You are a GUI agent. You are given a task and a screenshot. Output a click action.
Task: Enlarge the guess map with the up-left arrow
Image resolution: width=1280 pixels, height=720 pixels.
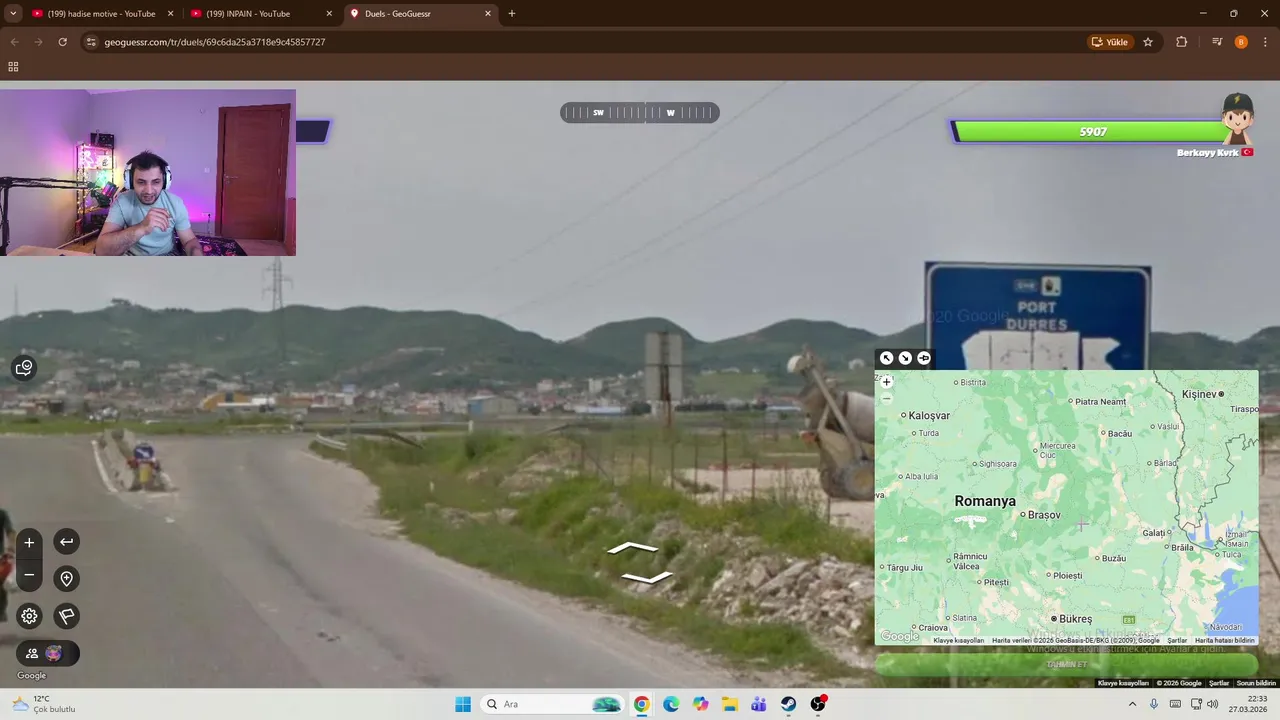pos(886,358)
